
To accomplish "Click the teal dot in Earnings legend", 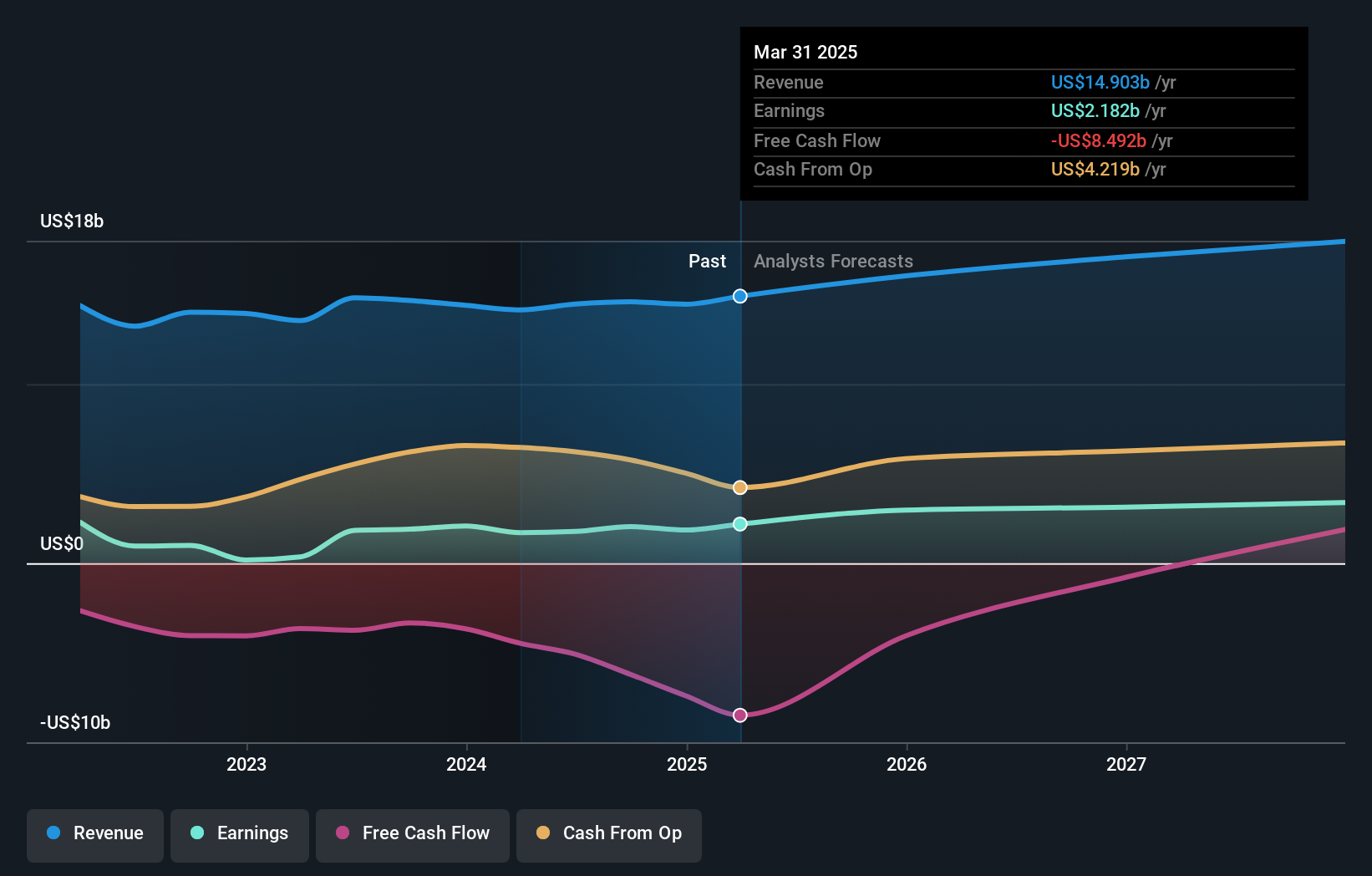I will (x=197, y=833).
